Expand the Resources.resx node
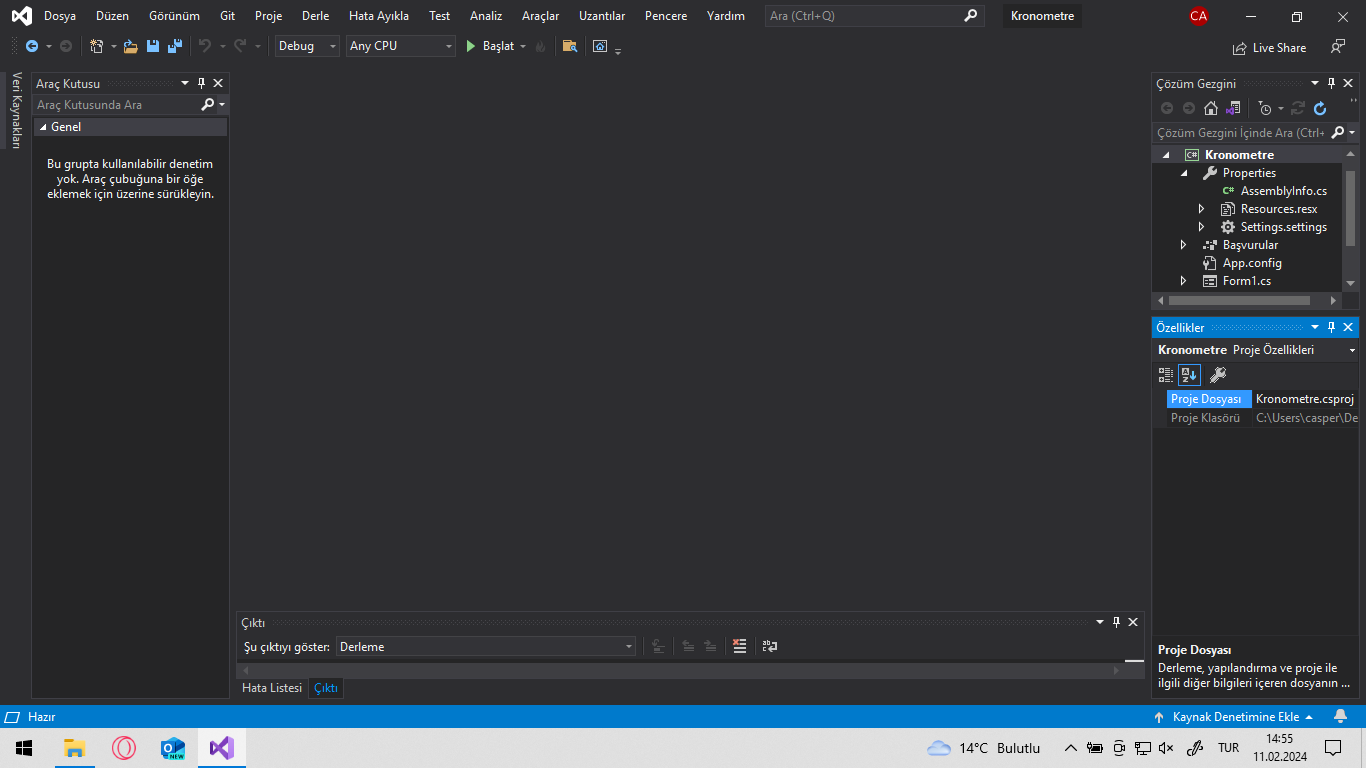 [x=1202, y=209]
